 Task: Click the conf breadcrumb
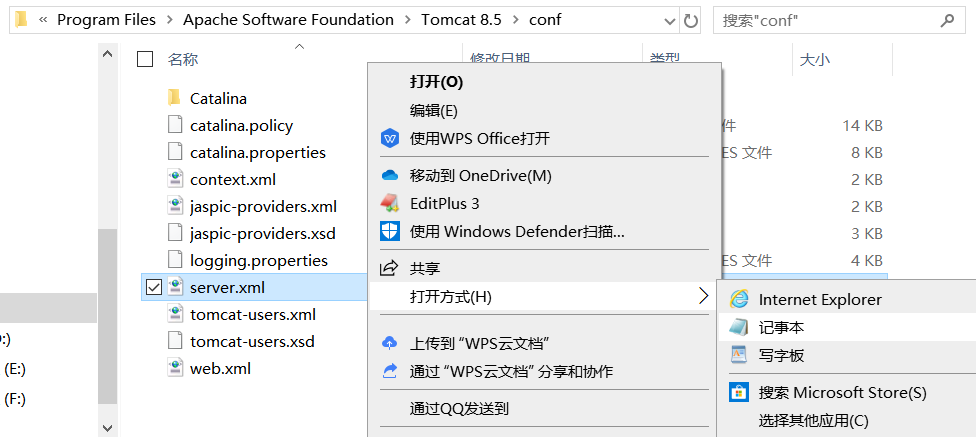point(545,20)
